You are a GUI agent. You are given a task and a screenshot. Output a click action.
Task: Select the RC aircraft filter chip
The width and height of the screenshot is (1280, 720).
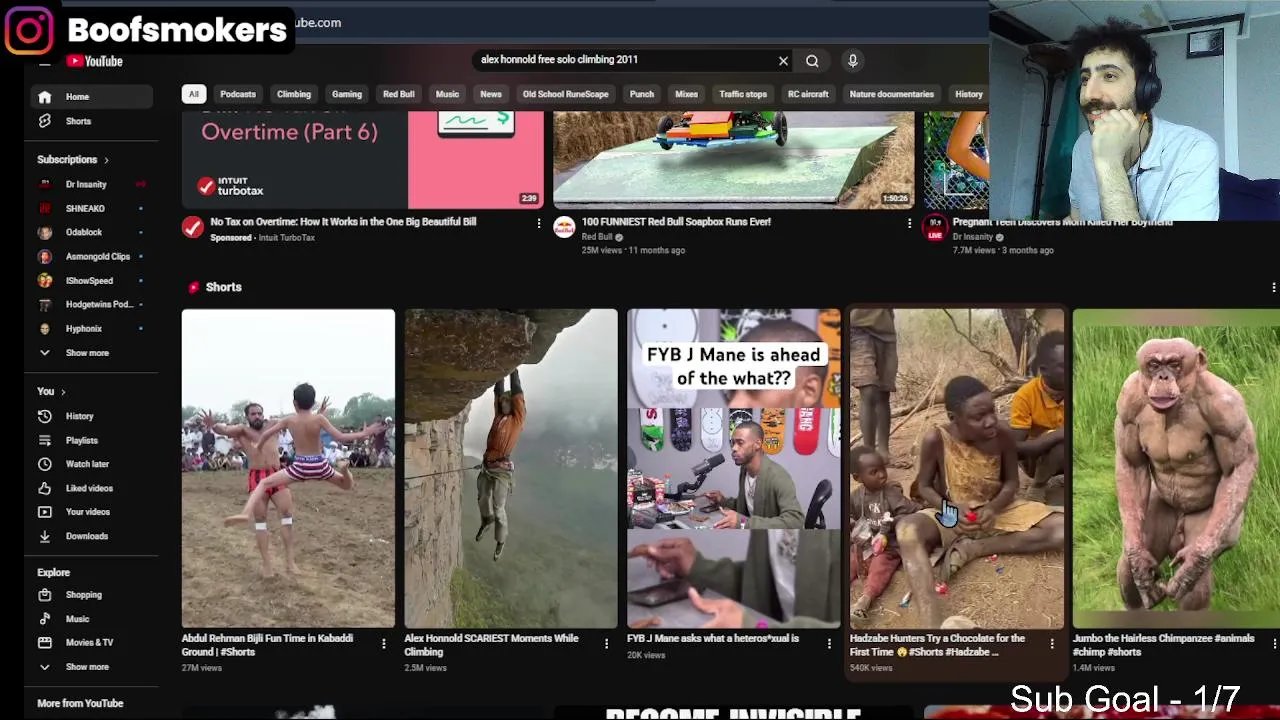click(808, 94)
